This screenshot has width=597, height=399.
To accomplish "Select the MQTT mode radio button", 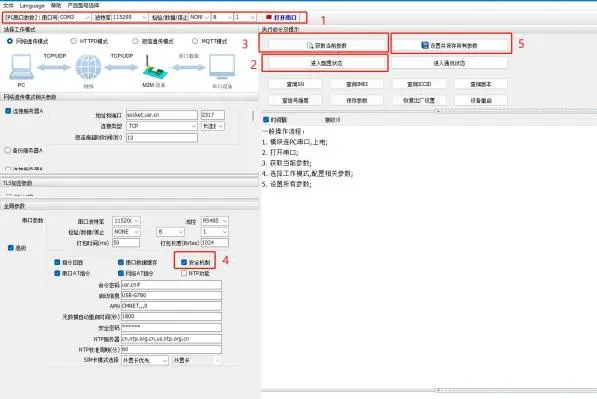I will (195, 41).
